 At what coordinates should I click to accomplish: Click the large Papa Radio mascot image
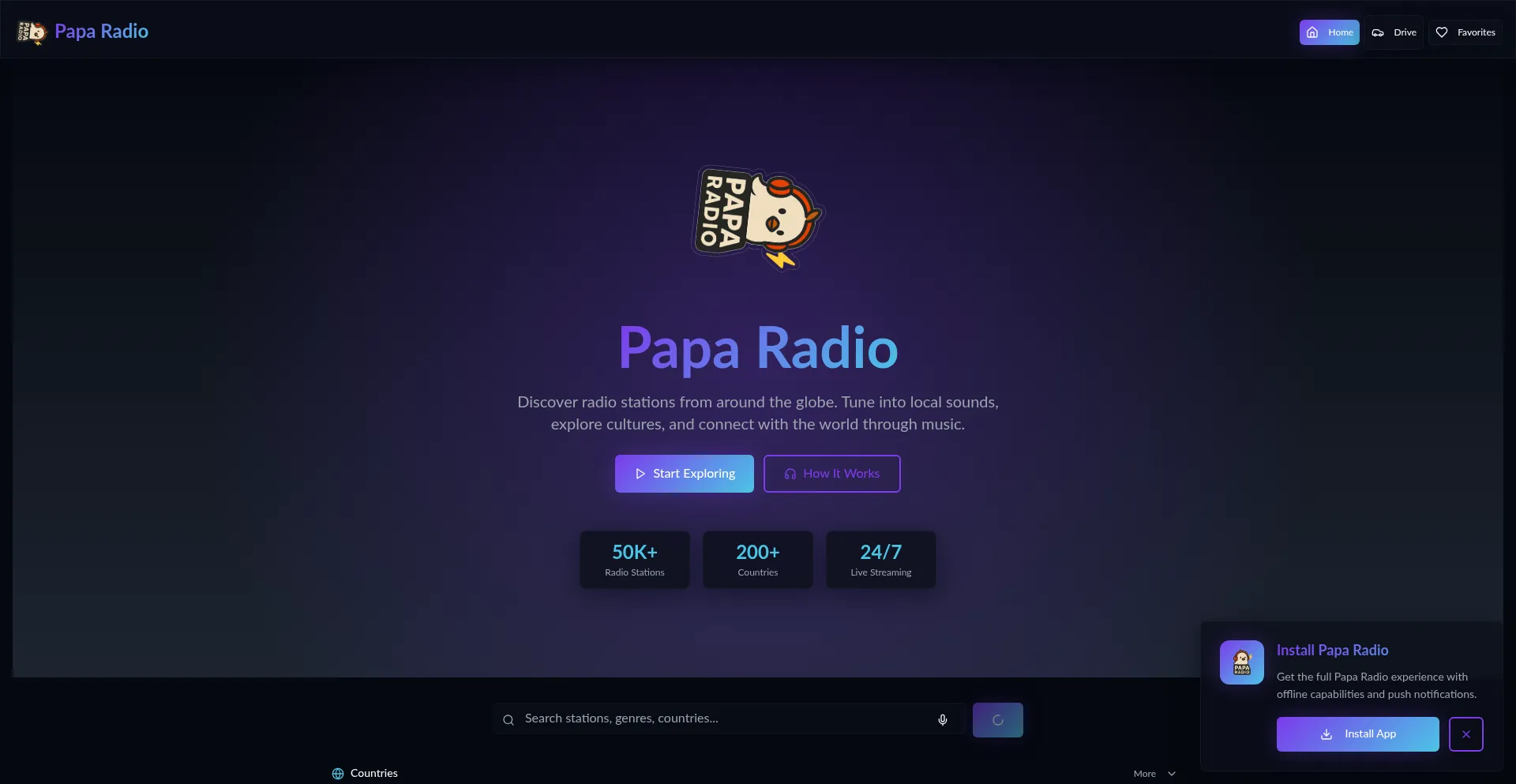click(x=758, y=217)
